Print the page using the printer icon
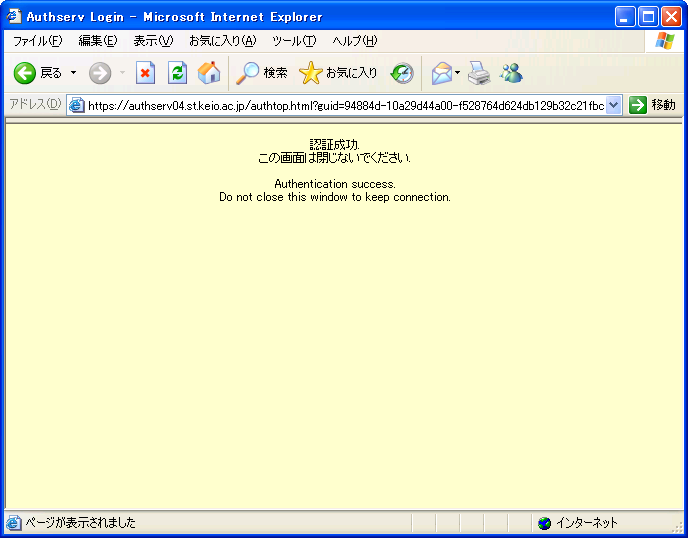Image resolution: width=688 pixels, height=538 pixels. (x=480, y=73)
